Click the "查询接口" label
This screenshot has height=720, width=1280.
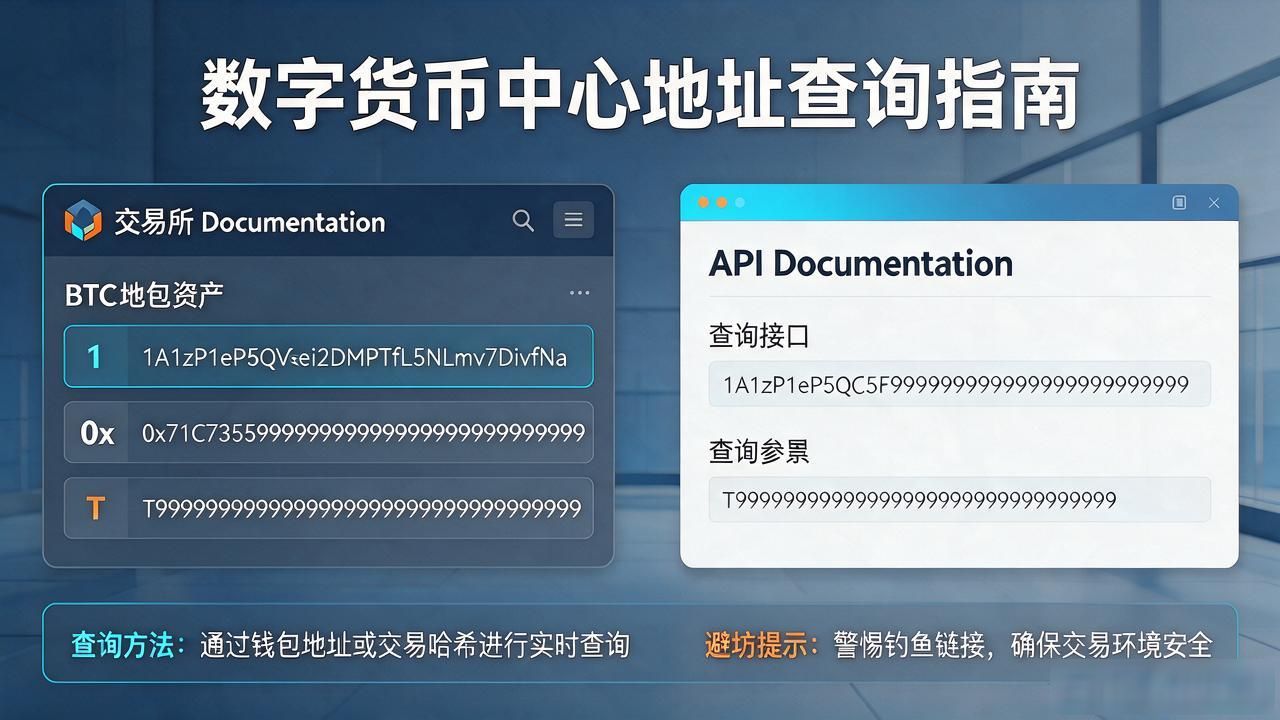point(759,337)
